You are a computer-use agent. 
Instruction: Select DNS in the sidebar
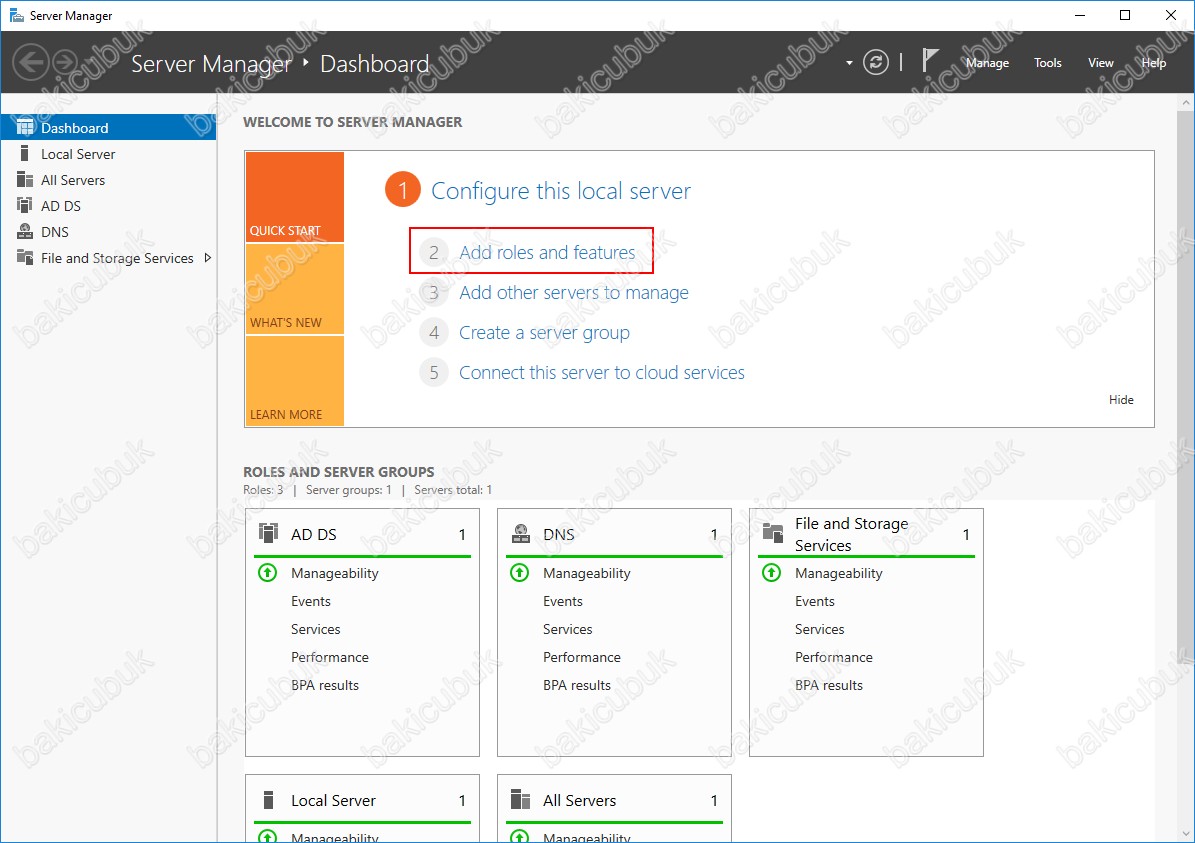click(108, 232)
